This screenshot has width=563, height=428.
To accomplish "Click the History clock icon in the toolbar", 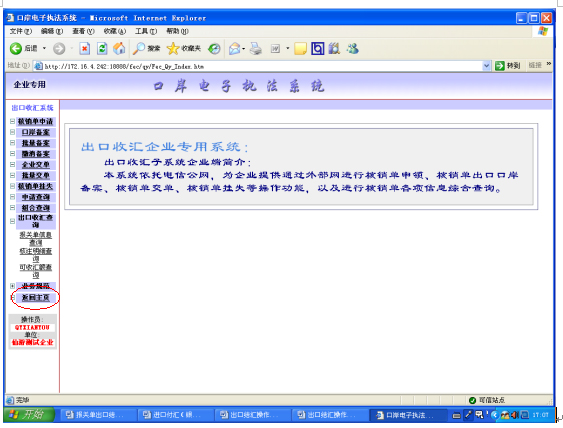I will 214,48.
